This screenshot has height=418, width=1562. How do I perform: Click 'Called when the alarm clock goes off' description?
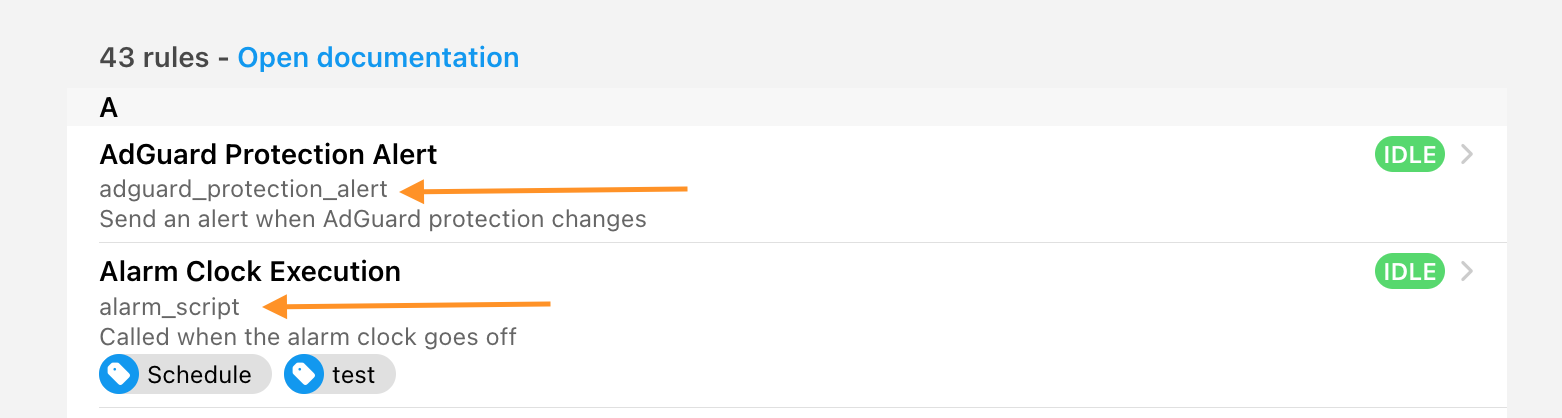[308, 336]
